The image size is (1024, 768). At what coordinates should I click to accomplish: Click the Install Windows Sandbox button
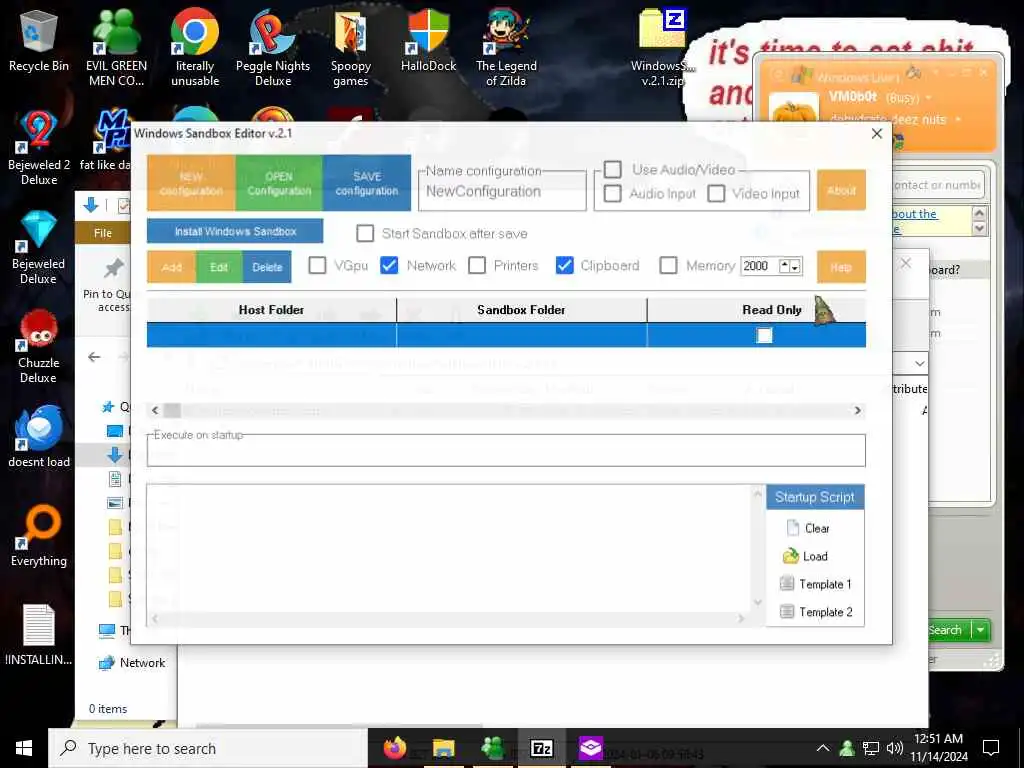[235, 231]
